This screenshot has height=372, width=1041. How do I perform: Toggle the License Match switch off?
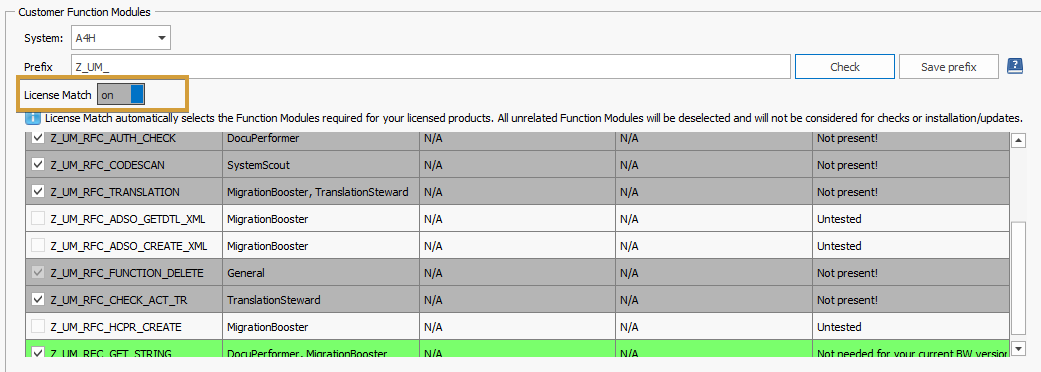(x=121, y=94)
